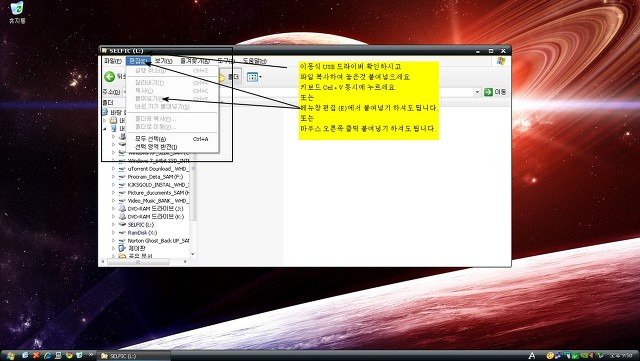
Task: Select uTorrent Download_WHD drive in tree
Action: click(158, 169)
